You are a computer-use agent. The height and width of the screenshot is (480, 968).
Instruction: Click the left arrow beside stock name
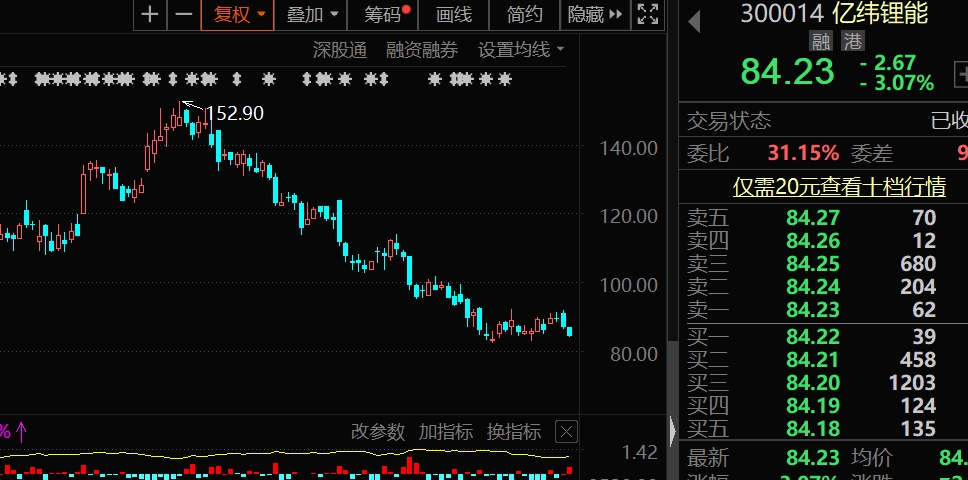[x=695, y=22]
